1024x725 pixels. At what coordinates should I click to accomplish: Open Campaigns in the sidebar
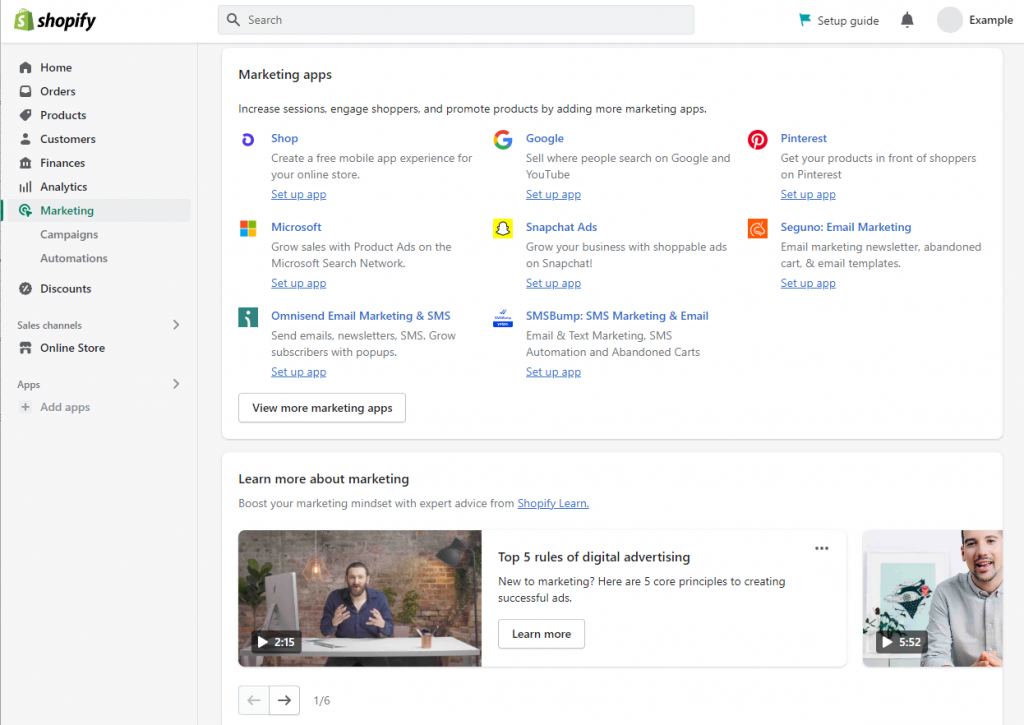coord(69,234)
